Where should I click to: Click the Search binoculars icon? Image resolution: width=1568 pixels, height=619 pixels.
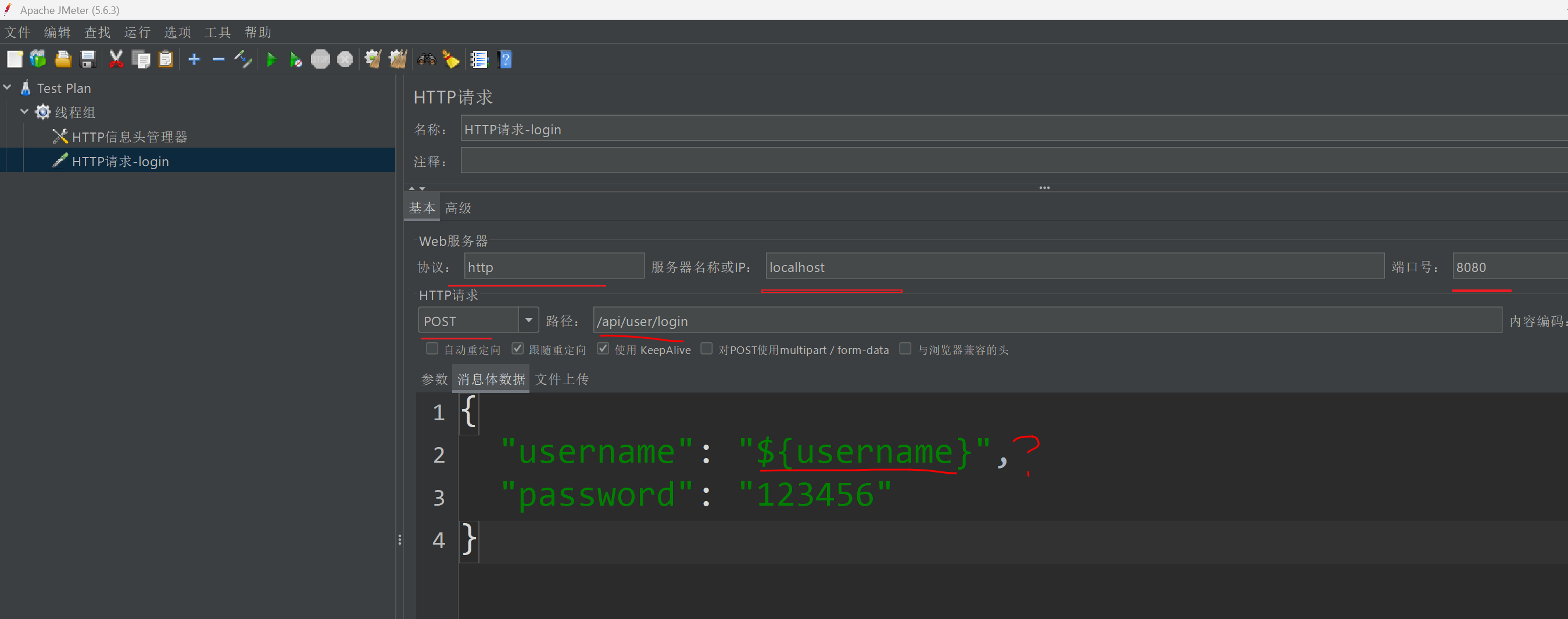tap(427, 59)
